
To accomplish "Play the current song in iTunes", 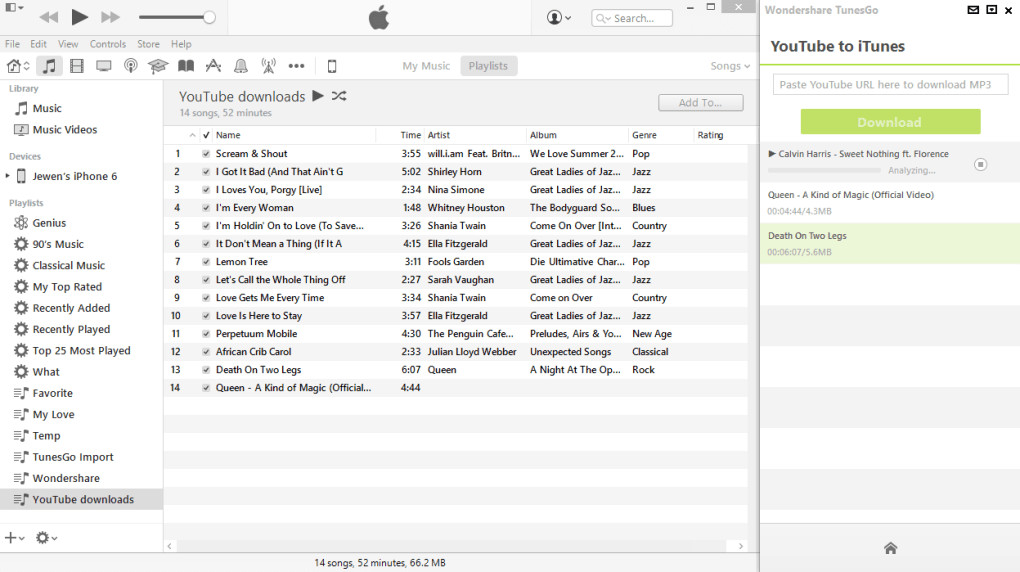I will pos(79,17).
